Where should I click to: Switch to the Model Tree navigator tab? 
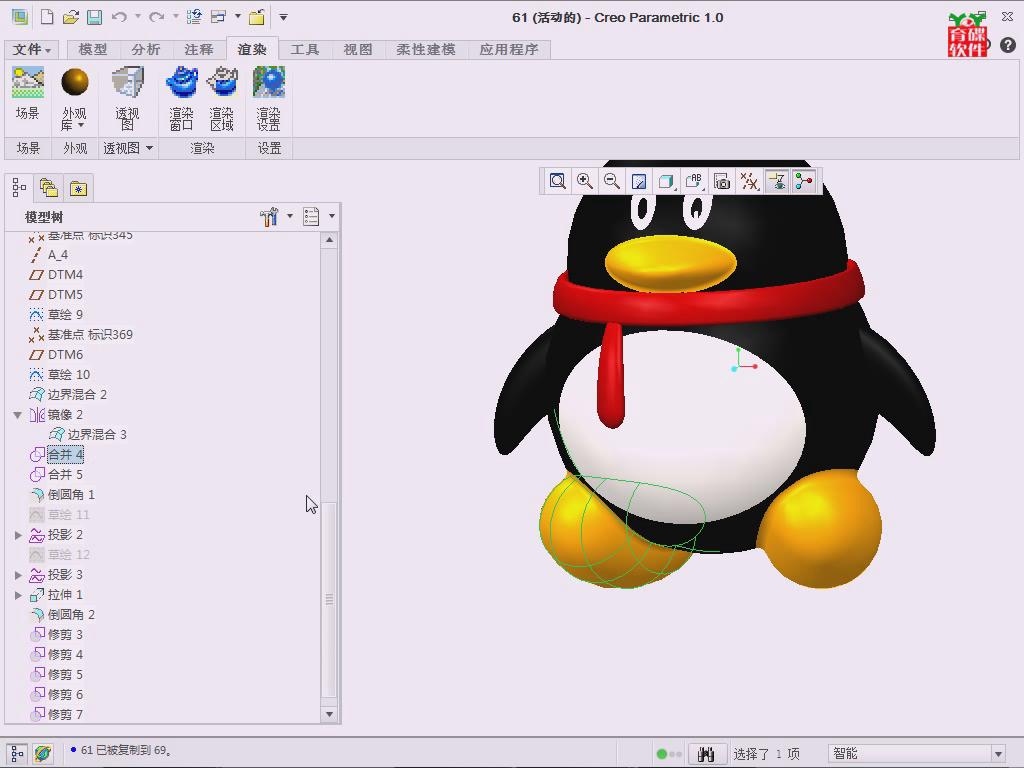pos(19,189)
